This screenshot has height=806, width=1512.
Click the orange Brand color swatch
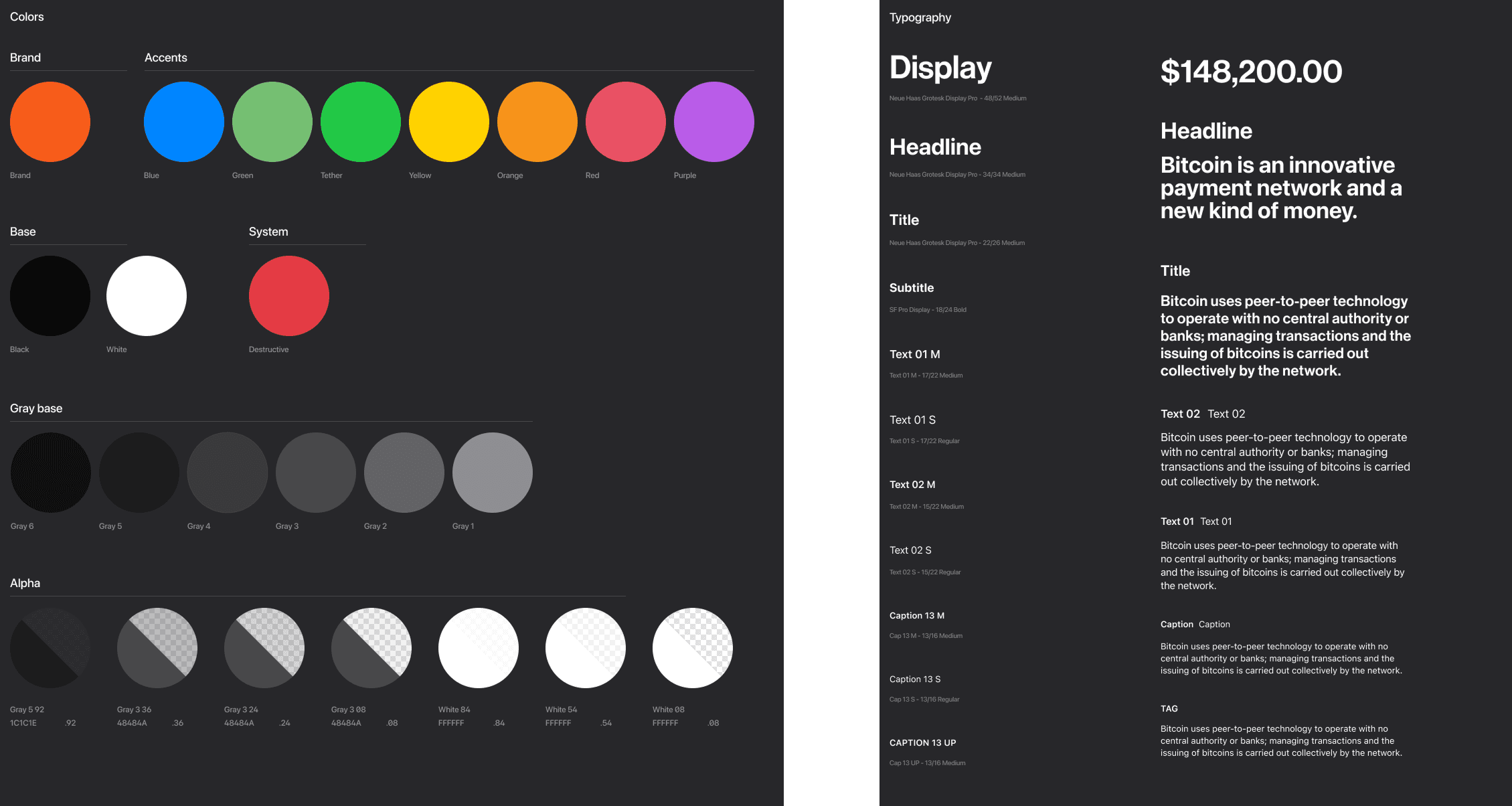pos(50,122)
